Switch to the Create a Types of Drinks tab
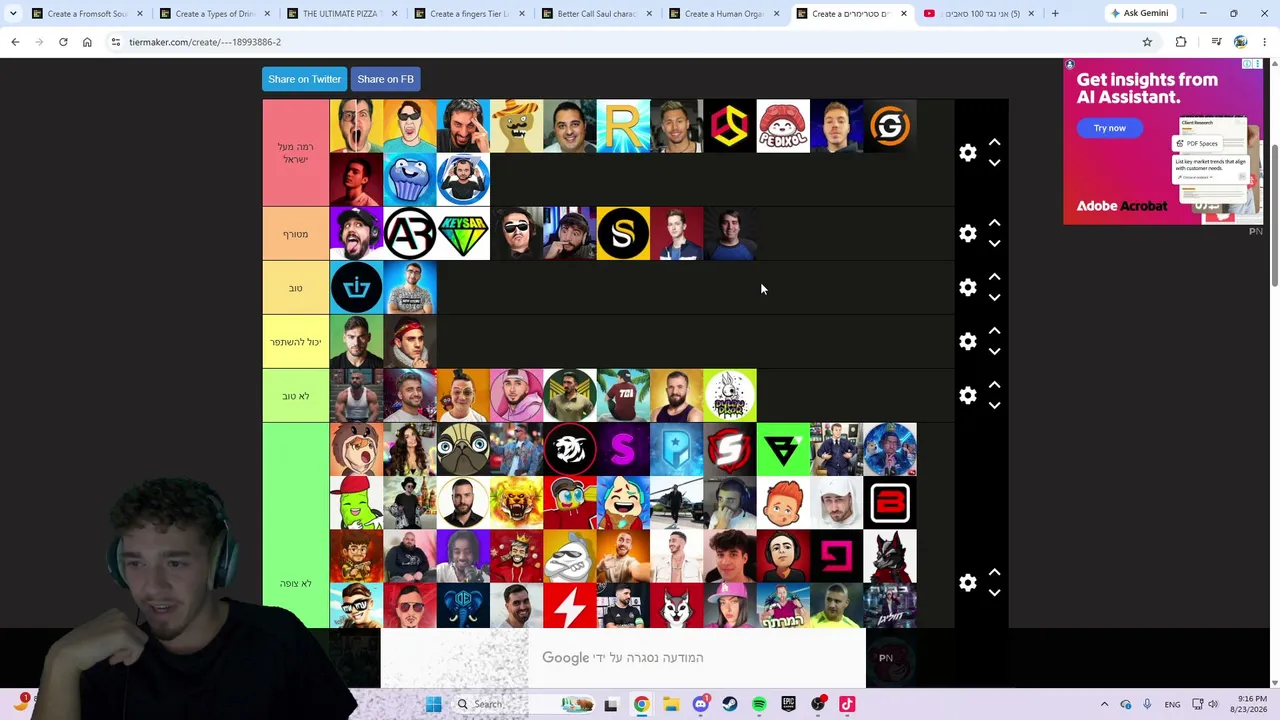Image resolution: width=1280 pixels, height=720 pixels. tap(216, 14)
